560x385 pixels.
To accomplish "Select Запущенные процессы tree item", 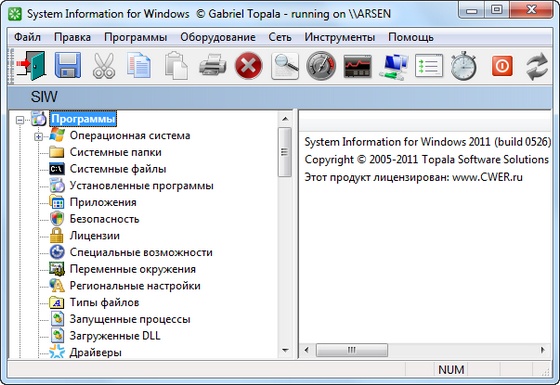I will pos(130,319).
